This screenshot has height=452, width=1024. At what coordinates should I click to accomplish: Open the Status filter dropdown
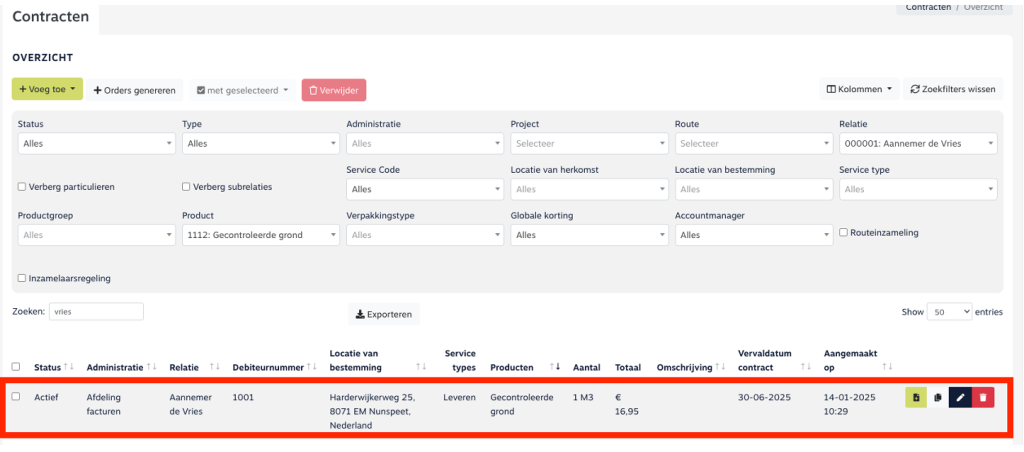(96, 144)
